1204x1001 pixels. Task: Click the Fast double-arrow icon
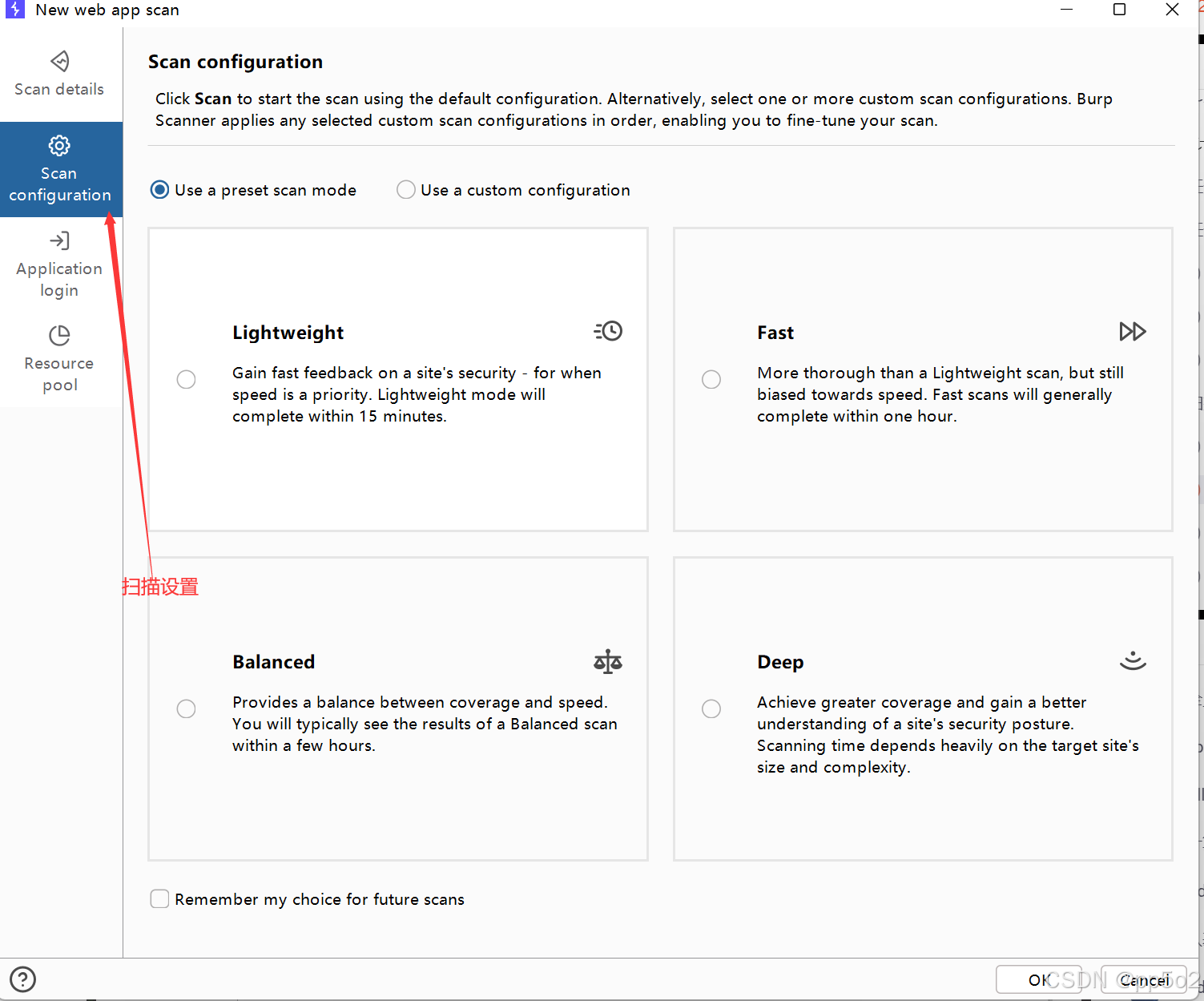coord(1133,331)
